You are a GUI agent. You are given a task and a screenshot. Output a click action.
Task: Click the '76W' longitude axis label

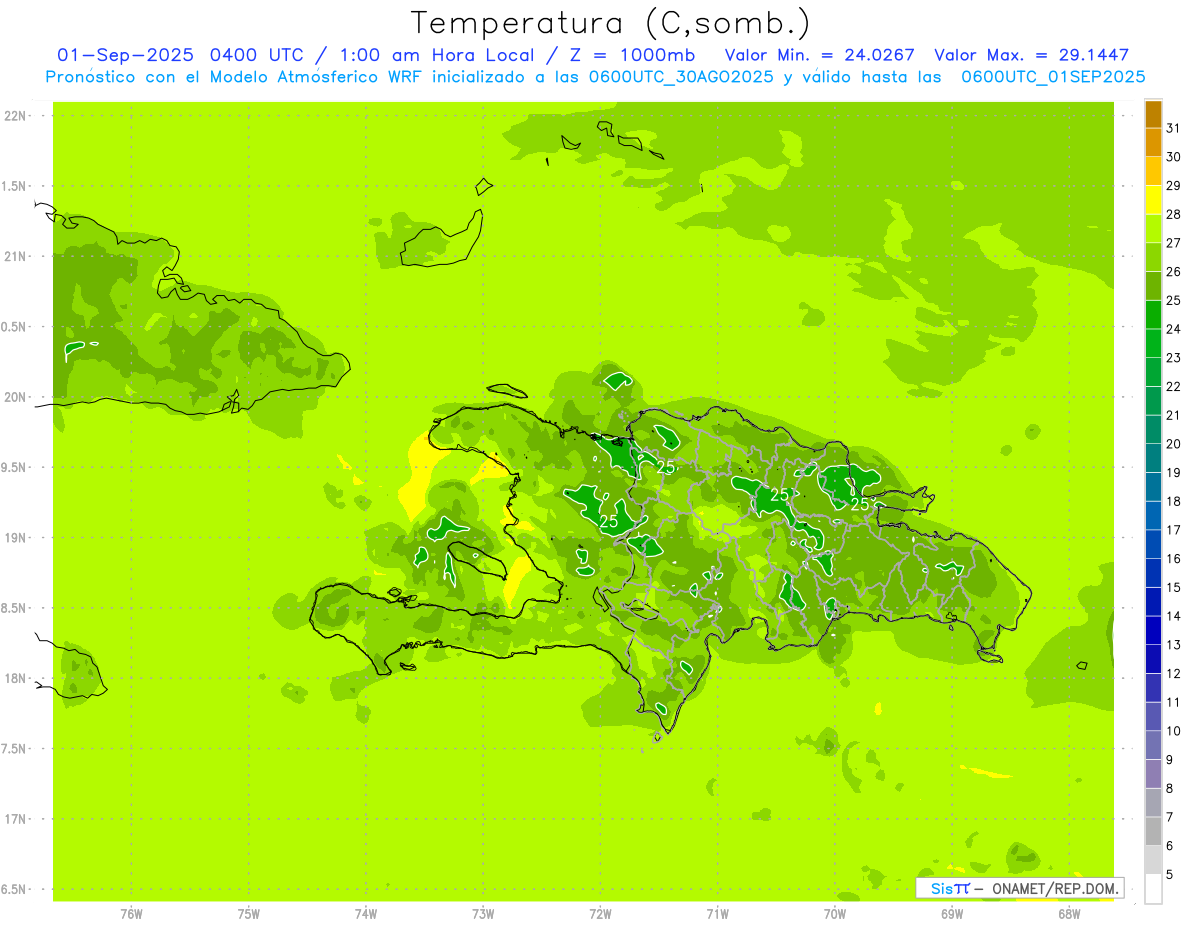tap(131, 914)
